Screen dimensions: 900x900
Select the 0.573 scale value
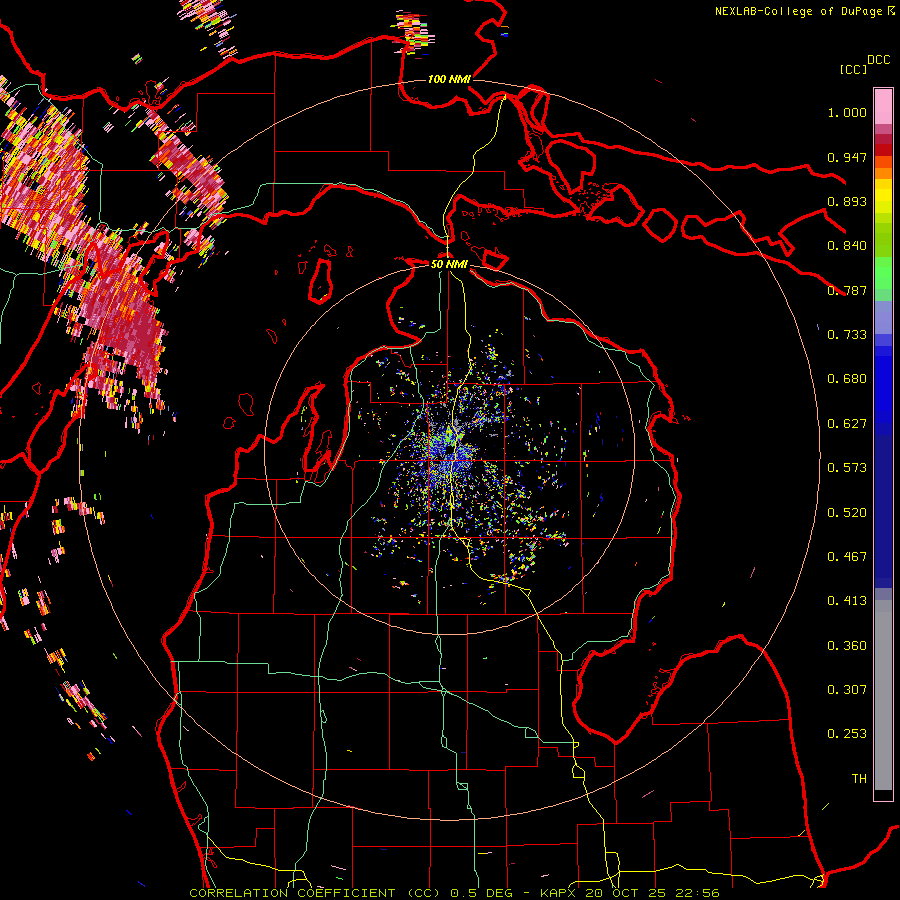(847, 468)
